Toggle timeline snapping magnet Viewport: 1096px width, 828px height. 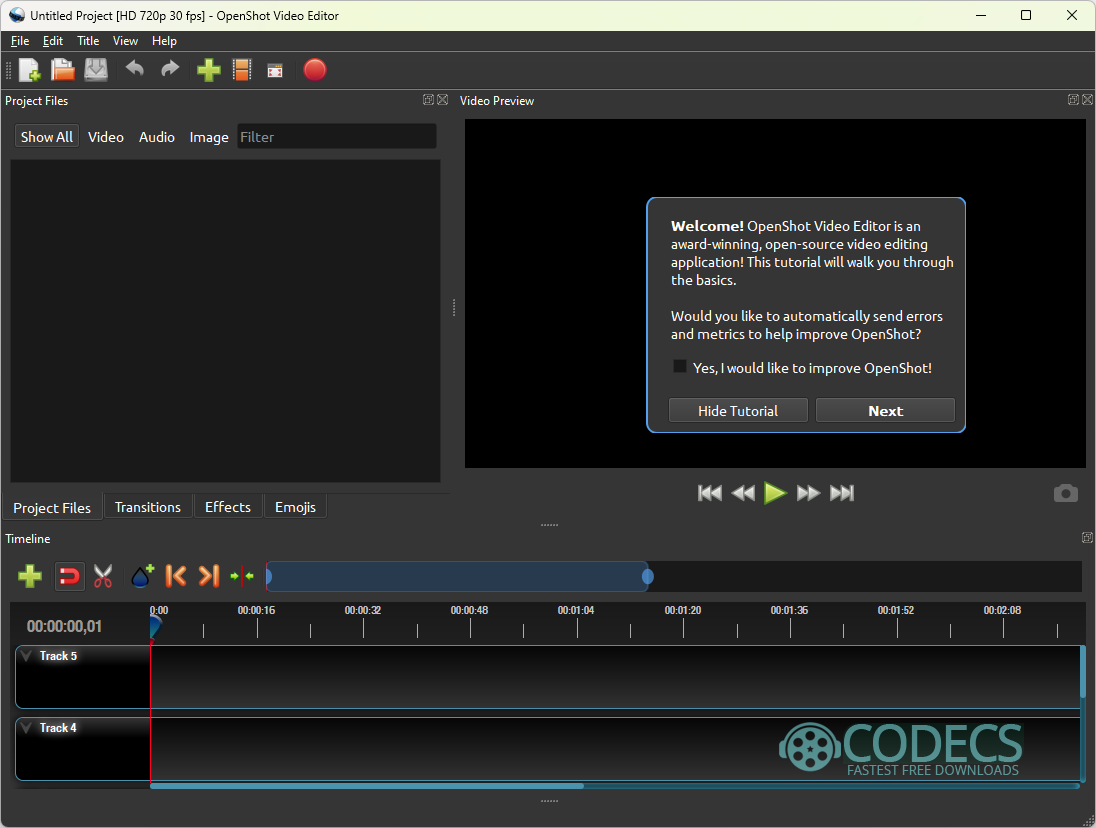(x=69, y=576)
